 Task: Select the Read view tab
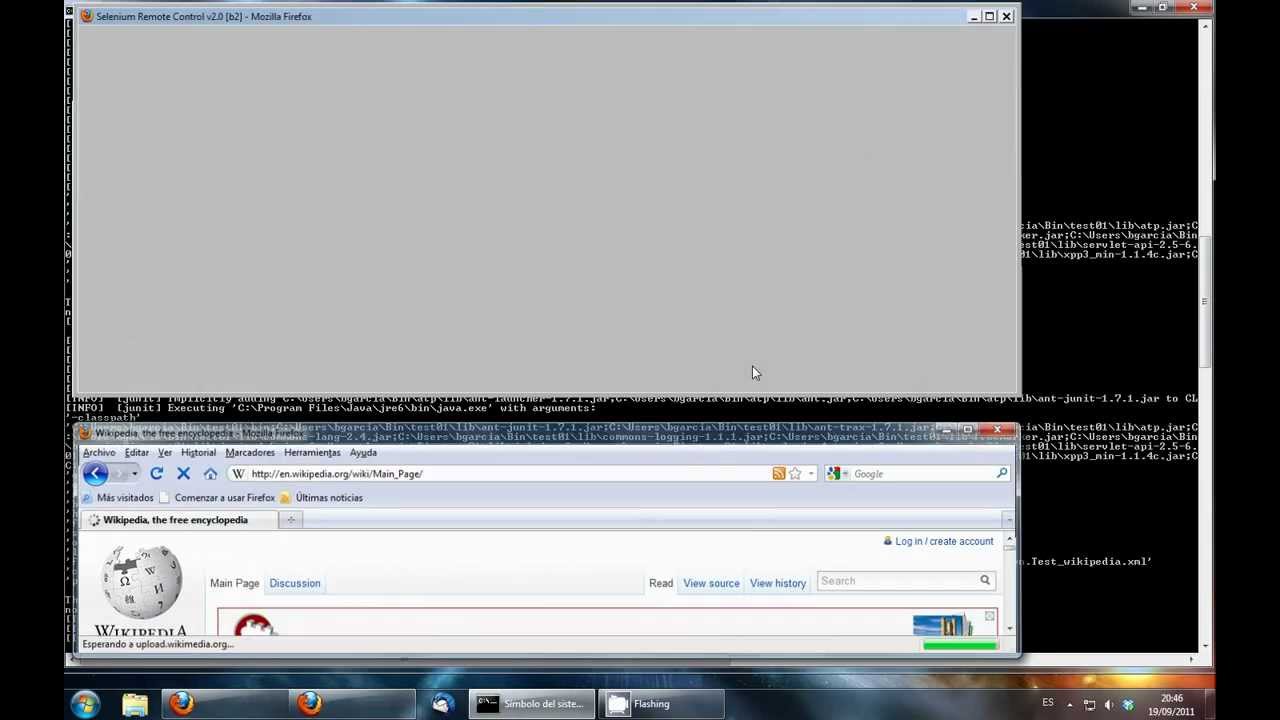click(x=661, y=583)
